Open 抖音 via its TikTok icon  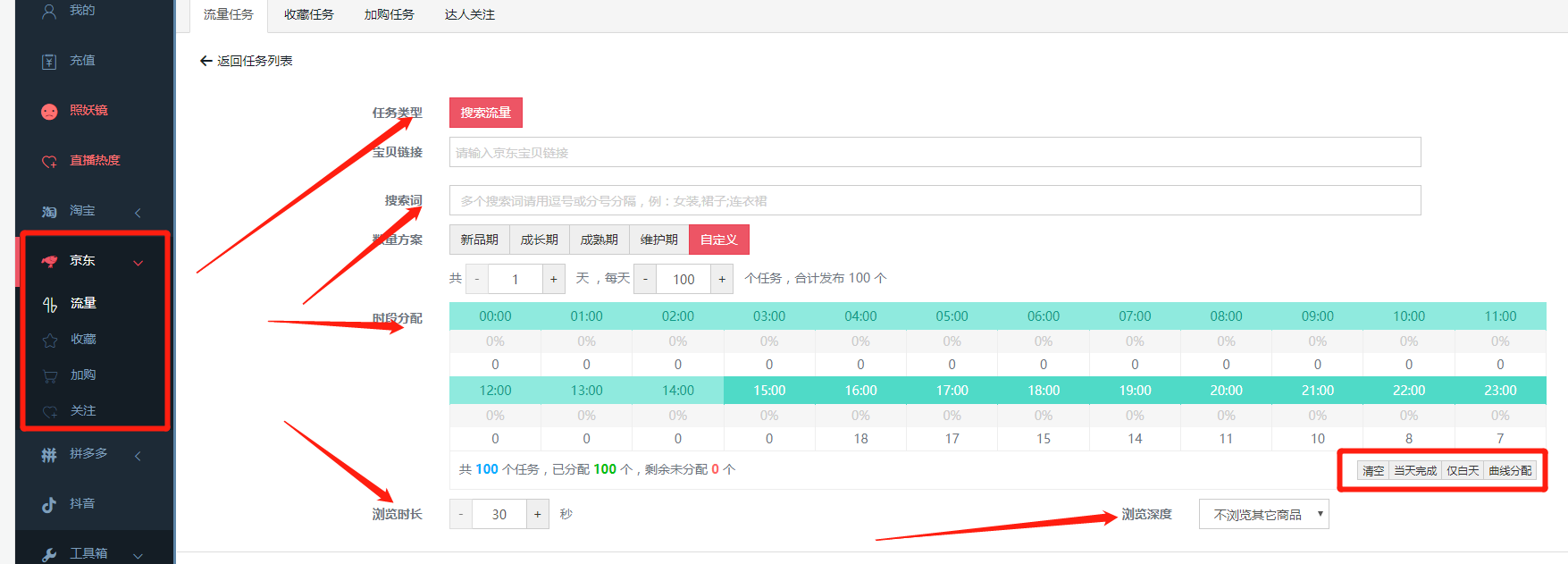coord(49,505)
